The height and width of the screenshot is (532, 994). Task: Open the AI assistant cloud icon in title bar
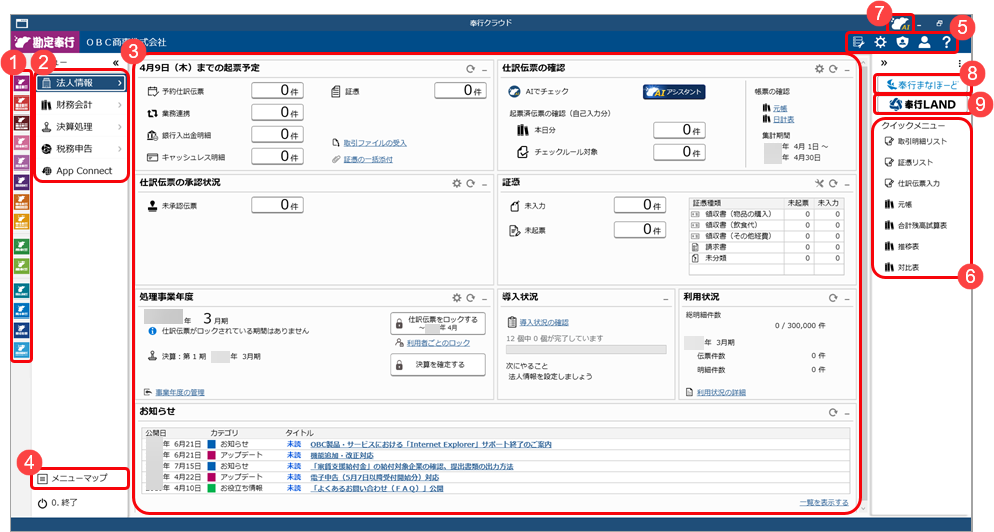click(x=900, y=24)
